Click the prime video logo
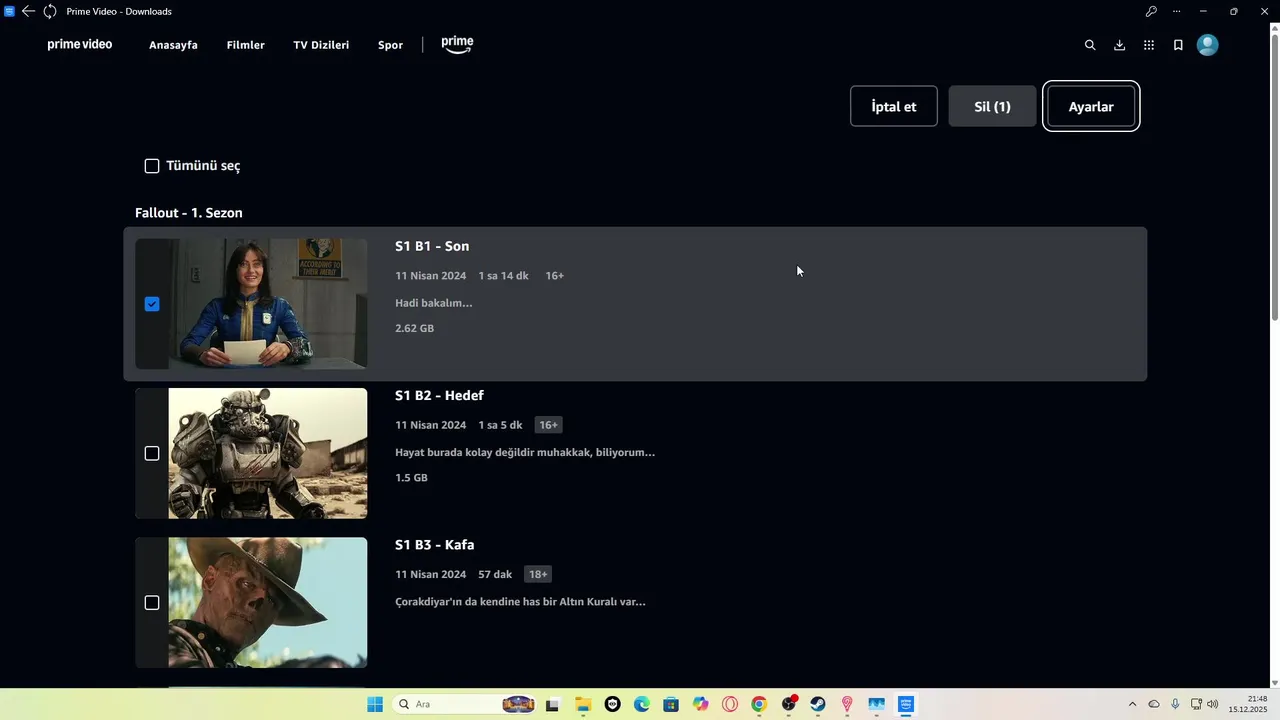This screenshot has width=1280, height=720. click(x=80, y=45)
